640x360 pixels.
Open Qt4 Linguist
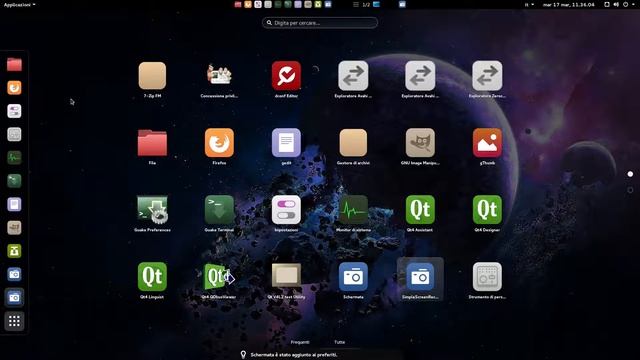click(x=152, y=277)
